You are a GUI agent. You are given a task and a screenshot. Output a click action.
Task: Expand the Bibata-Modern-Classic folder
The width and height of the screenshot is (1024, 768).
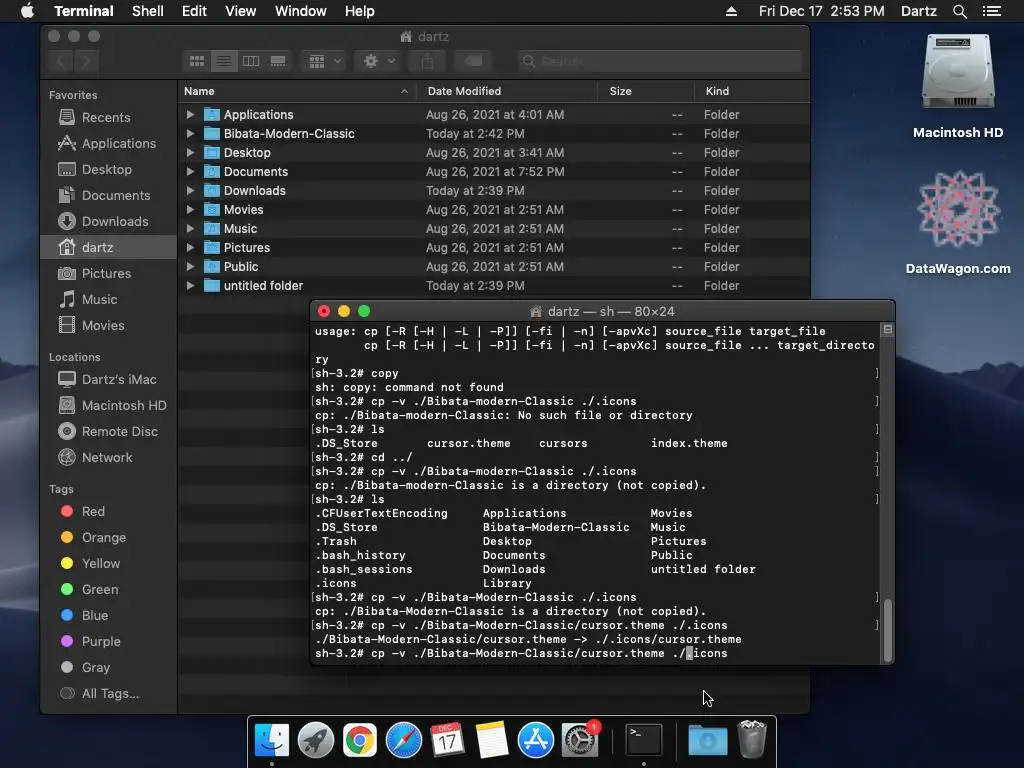coord(190,134)
